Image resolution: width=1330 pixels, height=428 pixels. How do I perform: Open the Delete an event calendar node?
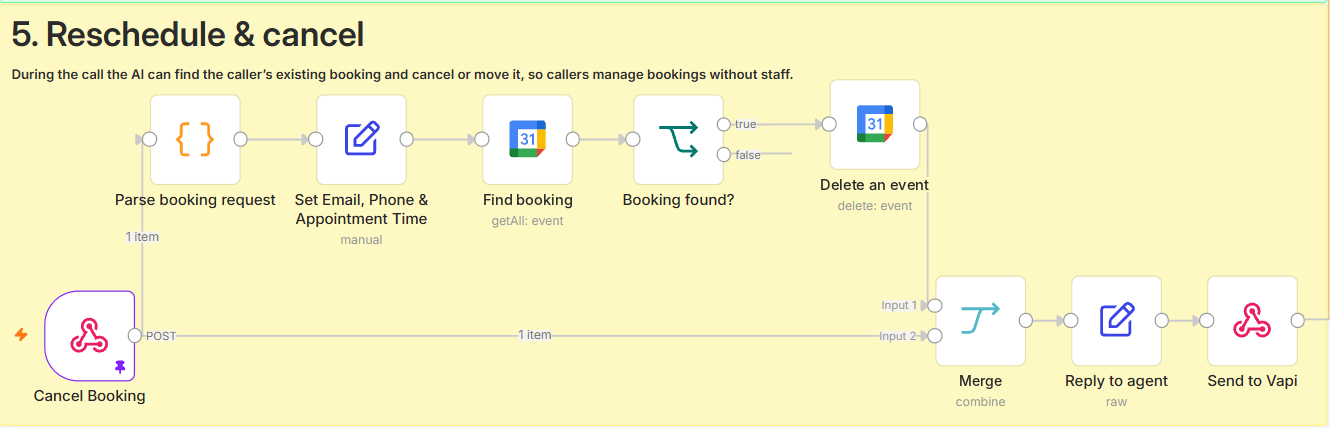pos(875,124)
